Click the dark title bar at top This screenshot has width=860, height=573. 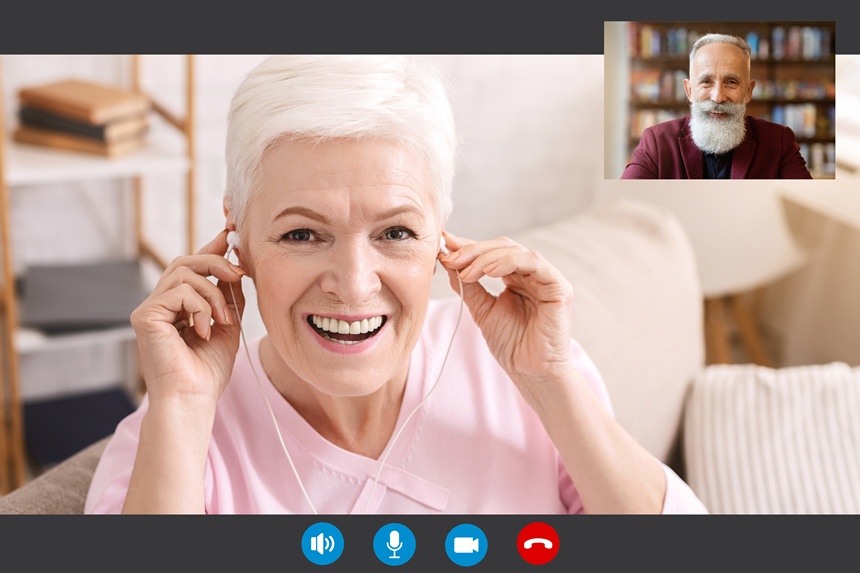click(x=300, y=26)
